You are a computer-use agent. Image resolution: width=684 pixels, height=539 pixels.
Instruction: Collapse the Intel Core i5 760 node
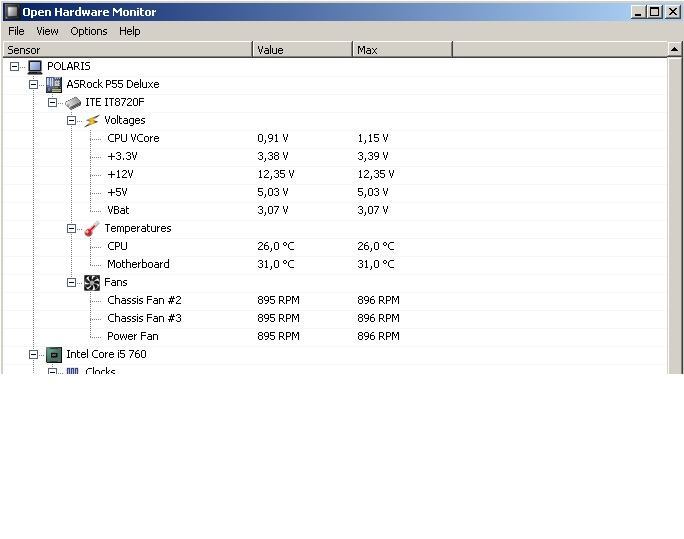(x=34, y=355)
